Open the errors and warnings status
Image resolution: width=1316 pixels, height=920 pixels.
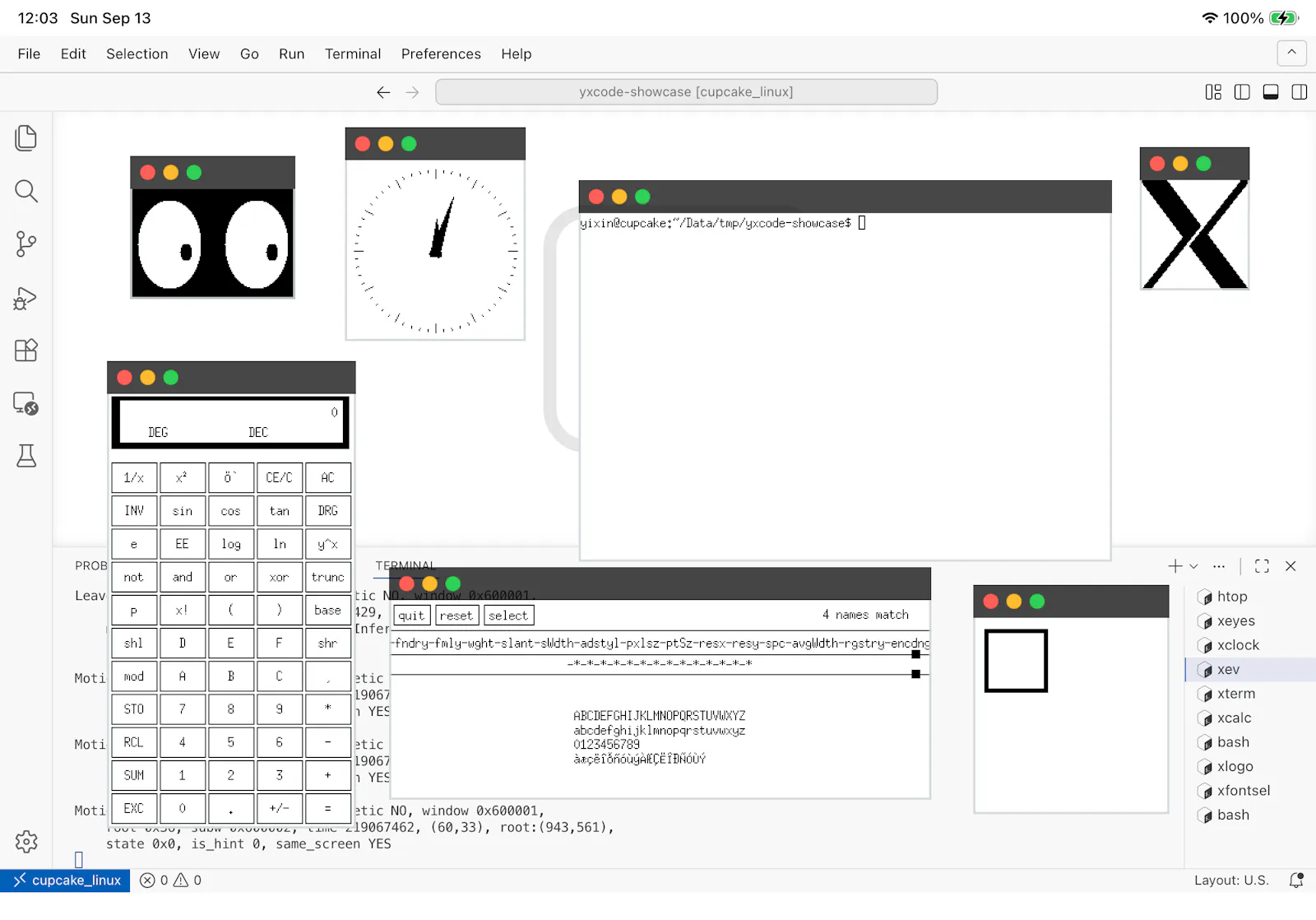pos(171,881)
